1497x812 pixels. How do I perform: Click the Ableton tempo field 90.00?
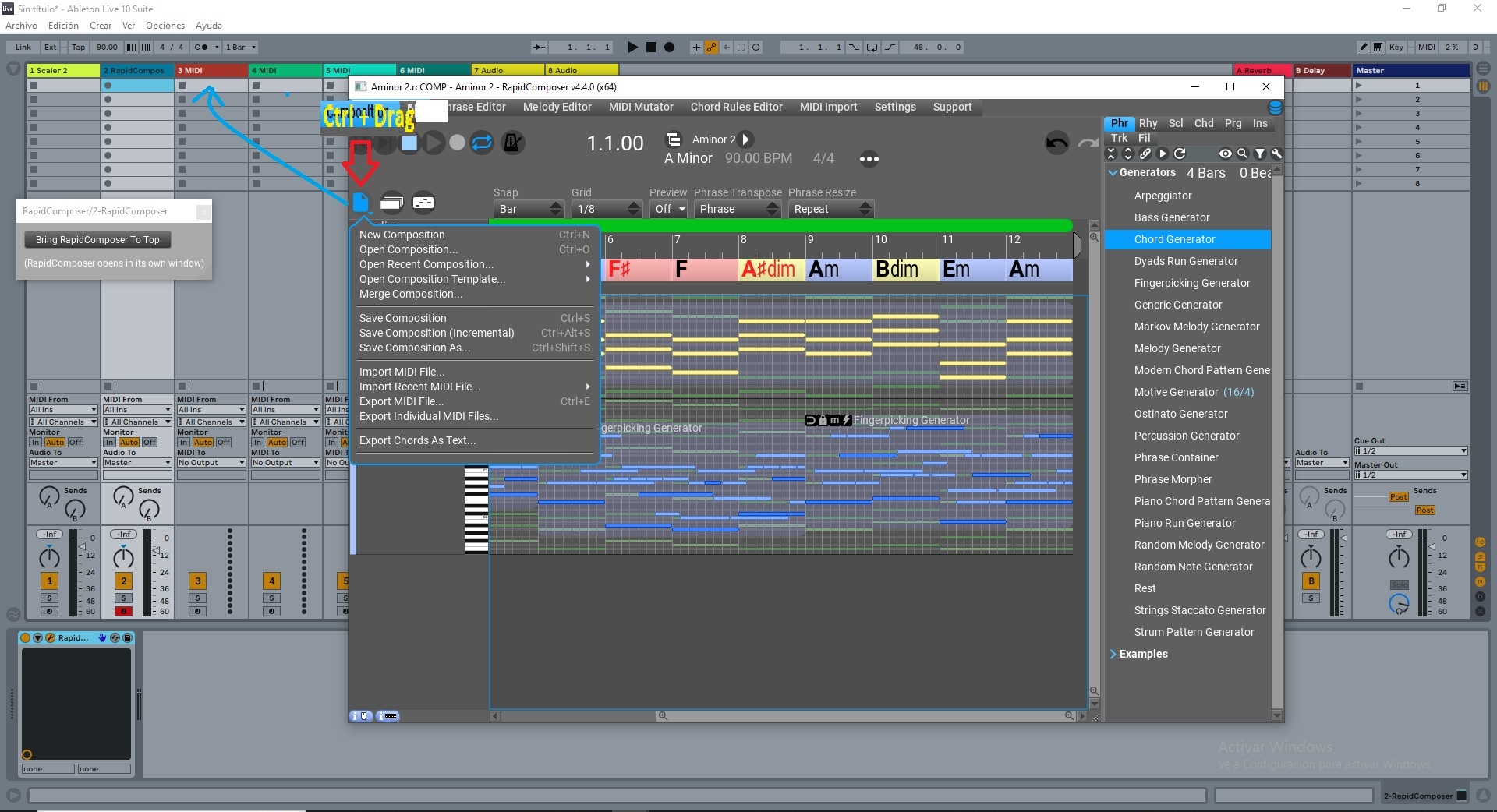tap(107, 48)
